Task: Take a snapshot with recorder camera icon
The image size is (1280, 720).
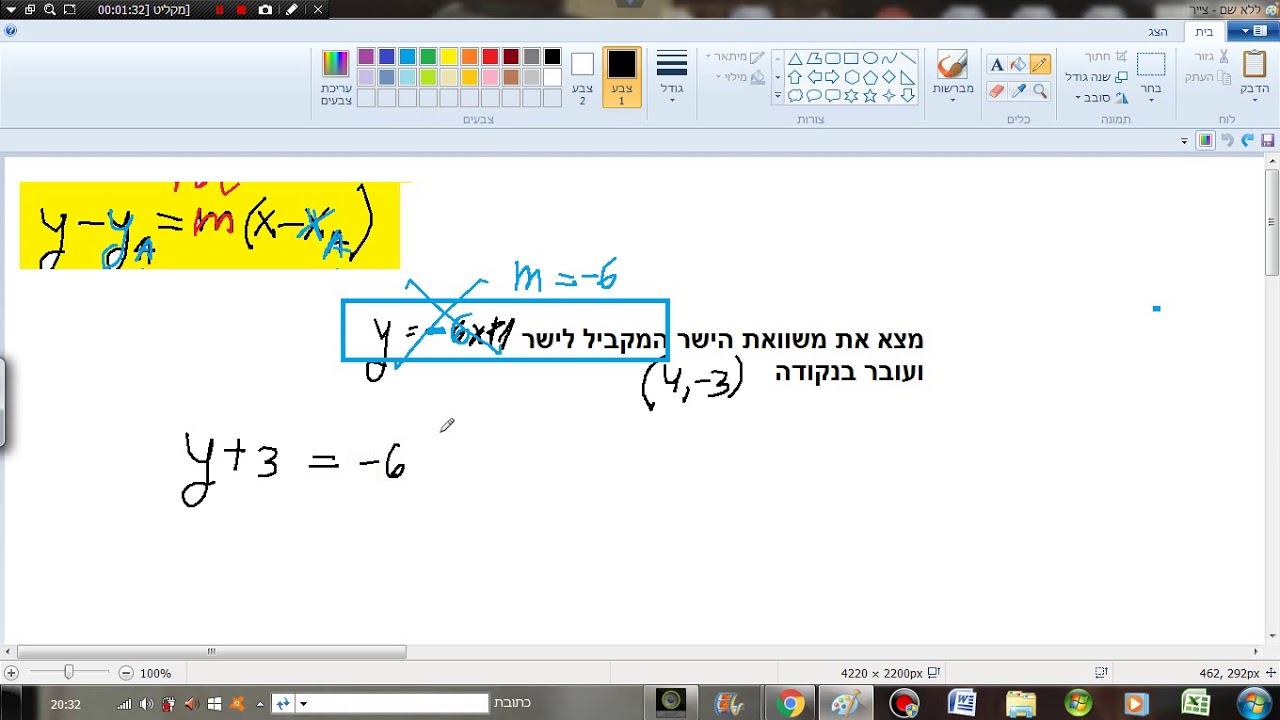Action: click(x=265, y=10)
